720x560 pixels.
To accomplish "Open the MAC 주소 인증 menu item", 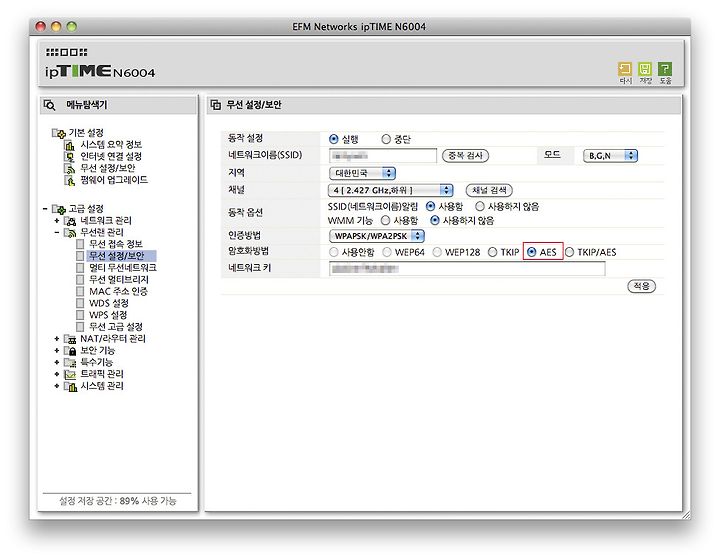I will click(x=118, y=291).
